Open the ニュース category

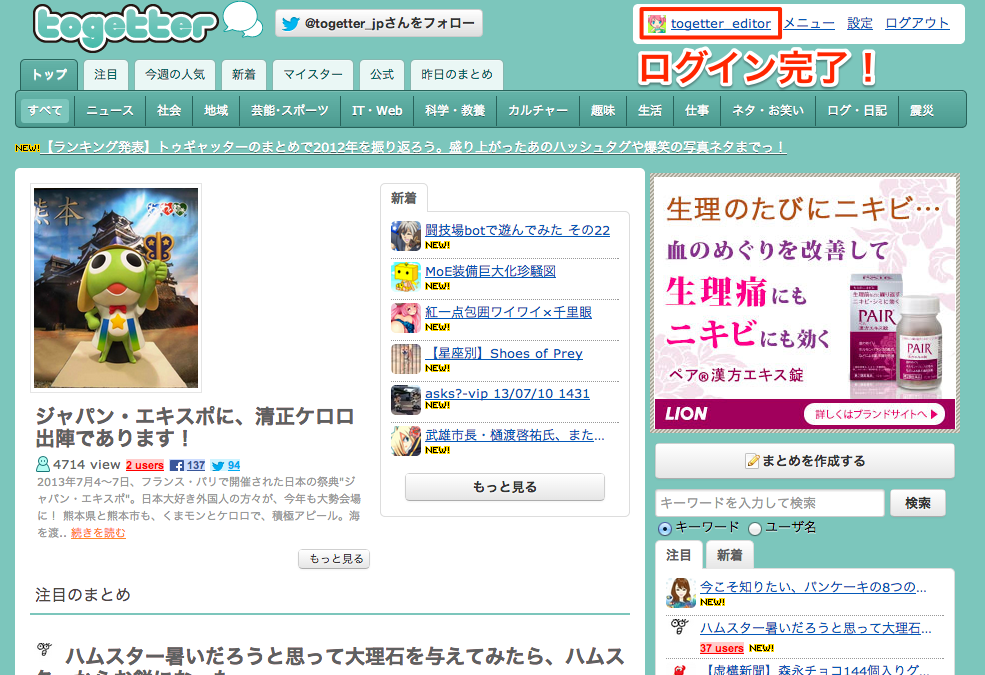pyautogui.click(x=110, y=111)
